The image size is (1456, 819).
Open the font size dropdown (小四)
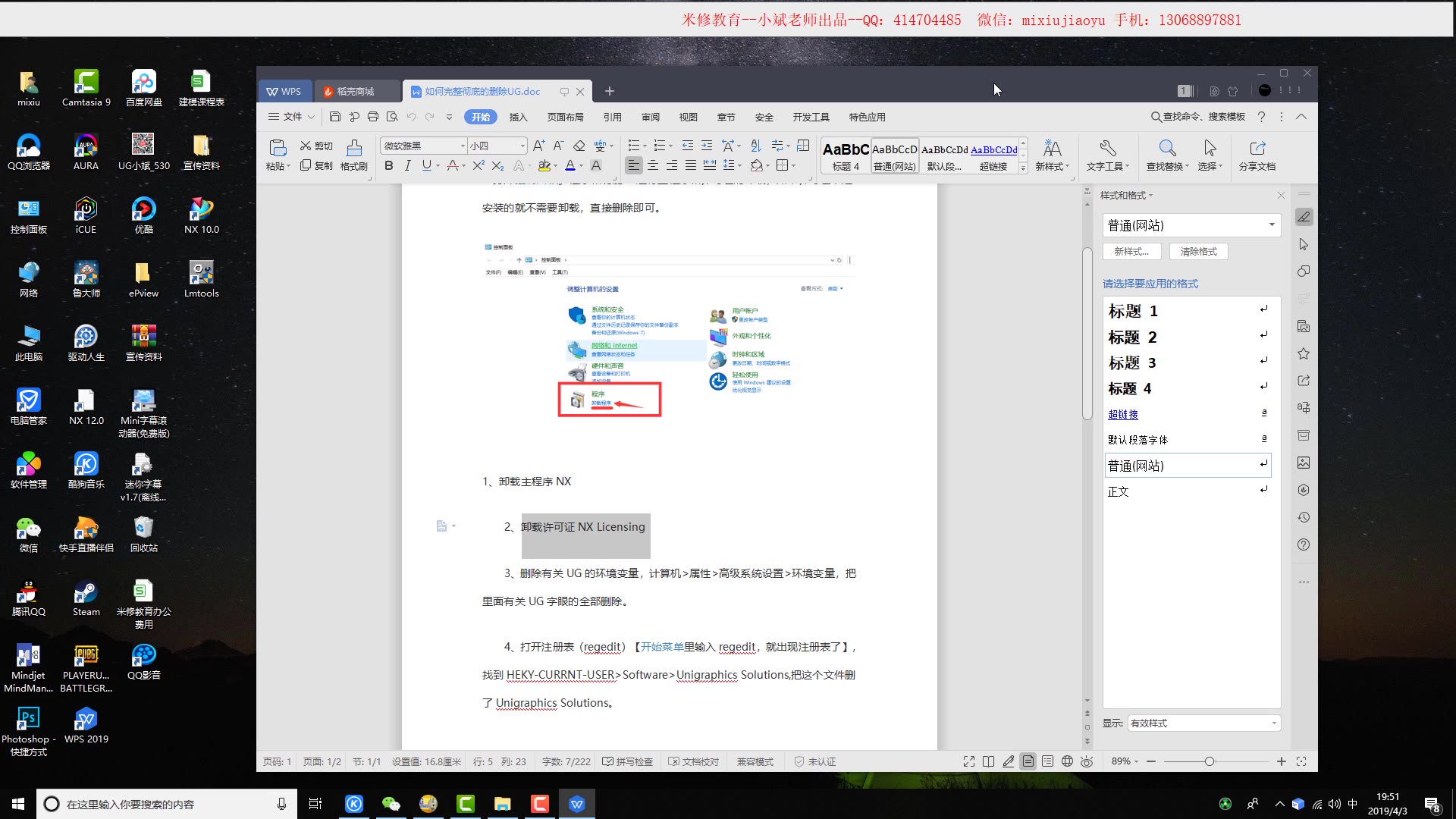click(522, 146)
